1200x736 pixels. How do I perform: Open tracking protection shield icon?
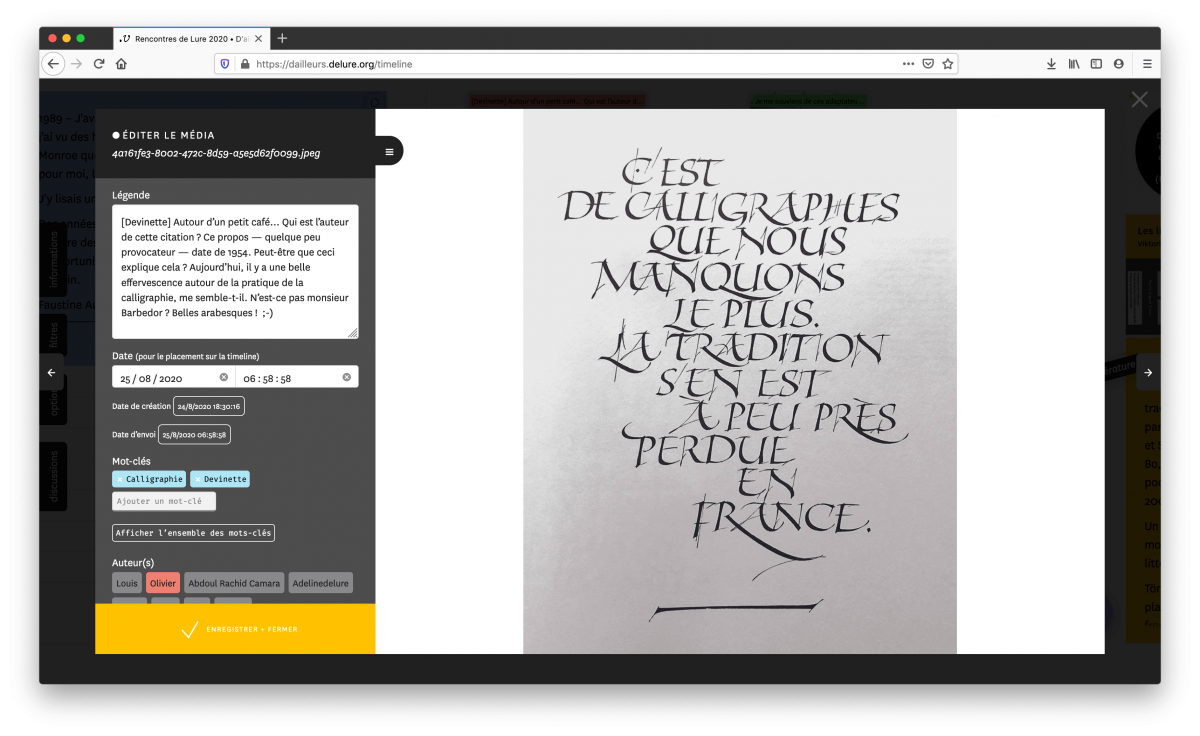(x=225, y=63)
